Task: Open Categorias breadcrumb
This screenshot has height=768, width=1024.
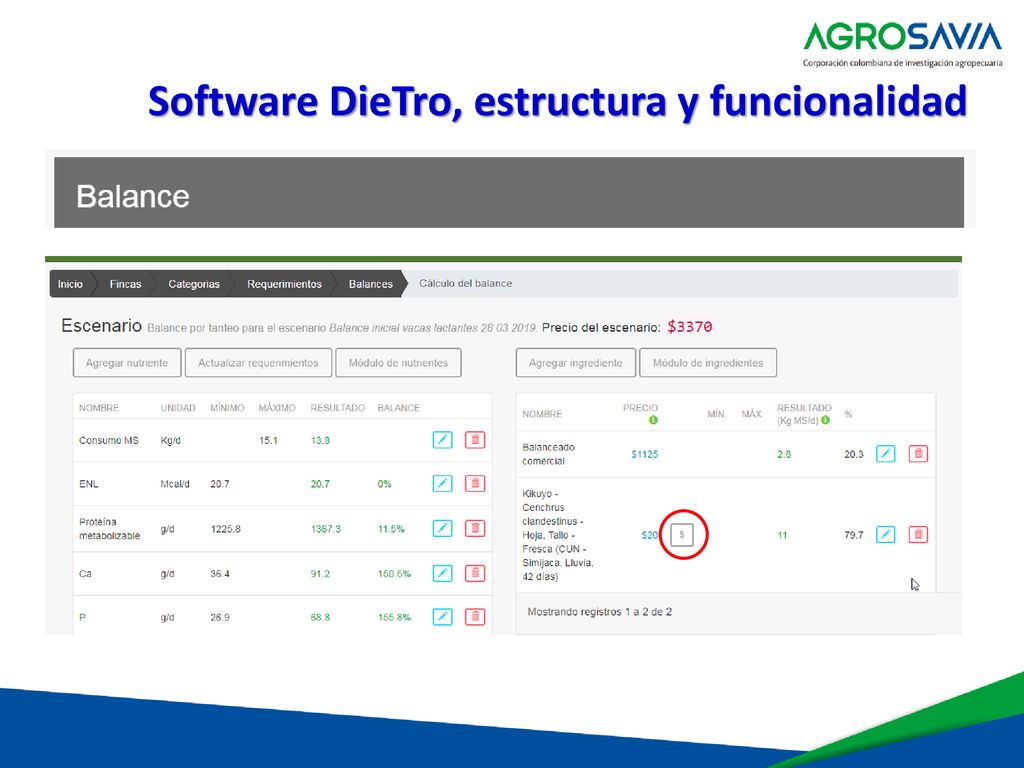Action: [x=194, y=284]
